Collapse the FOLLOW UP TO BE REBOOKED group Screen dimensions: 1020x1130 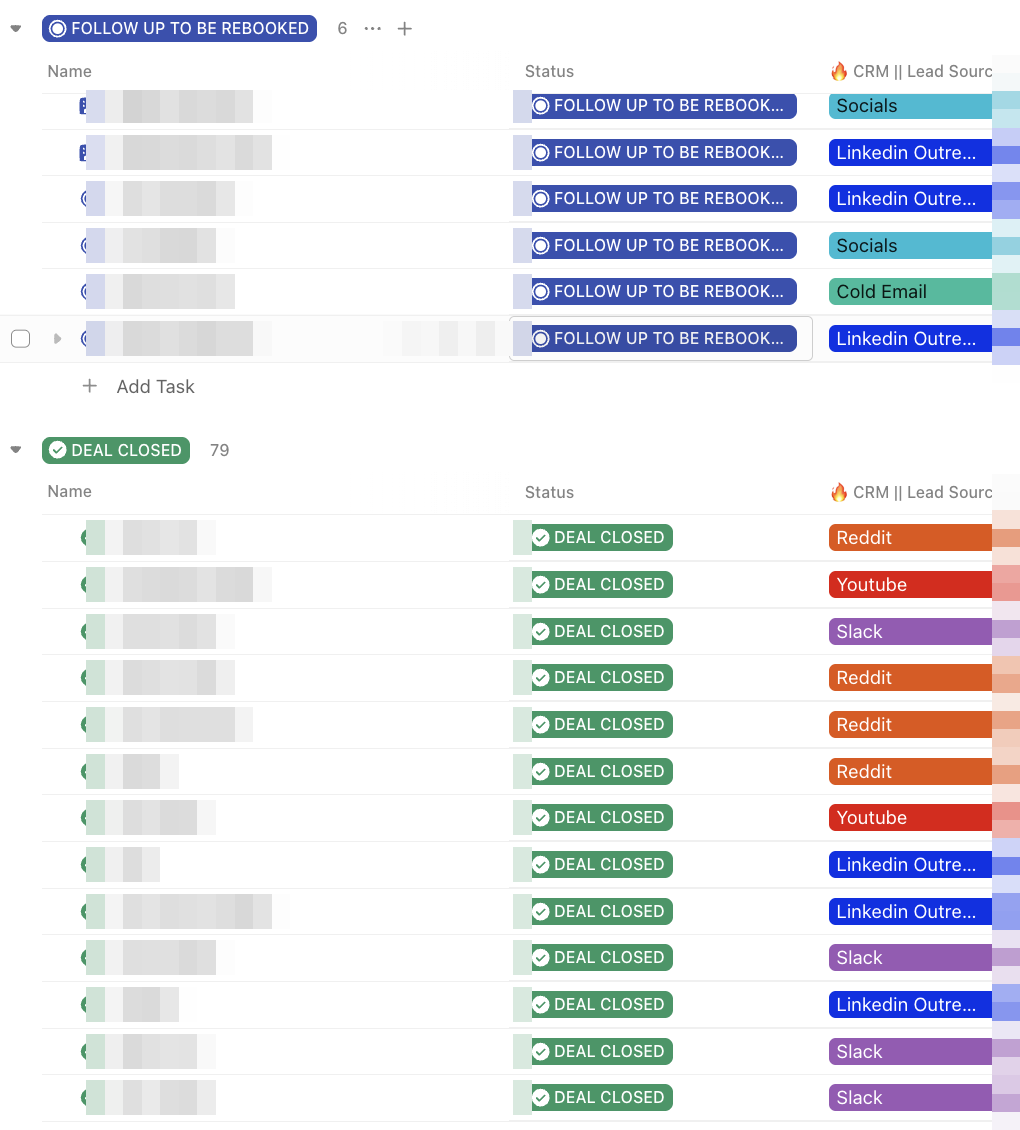click(16, 29)
